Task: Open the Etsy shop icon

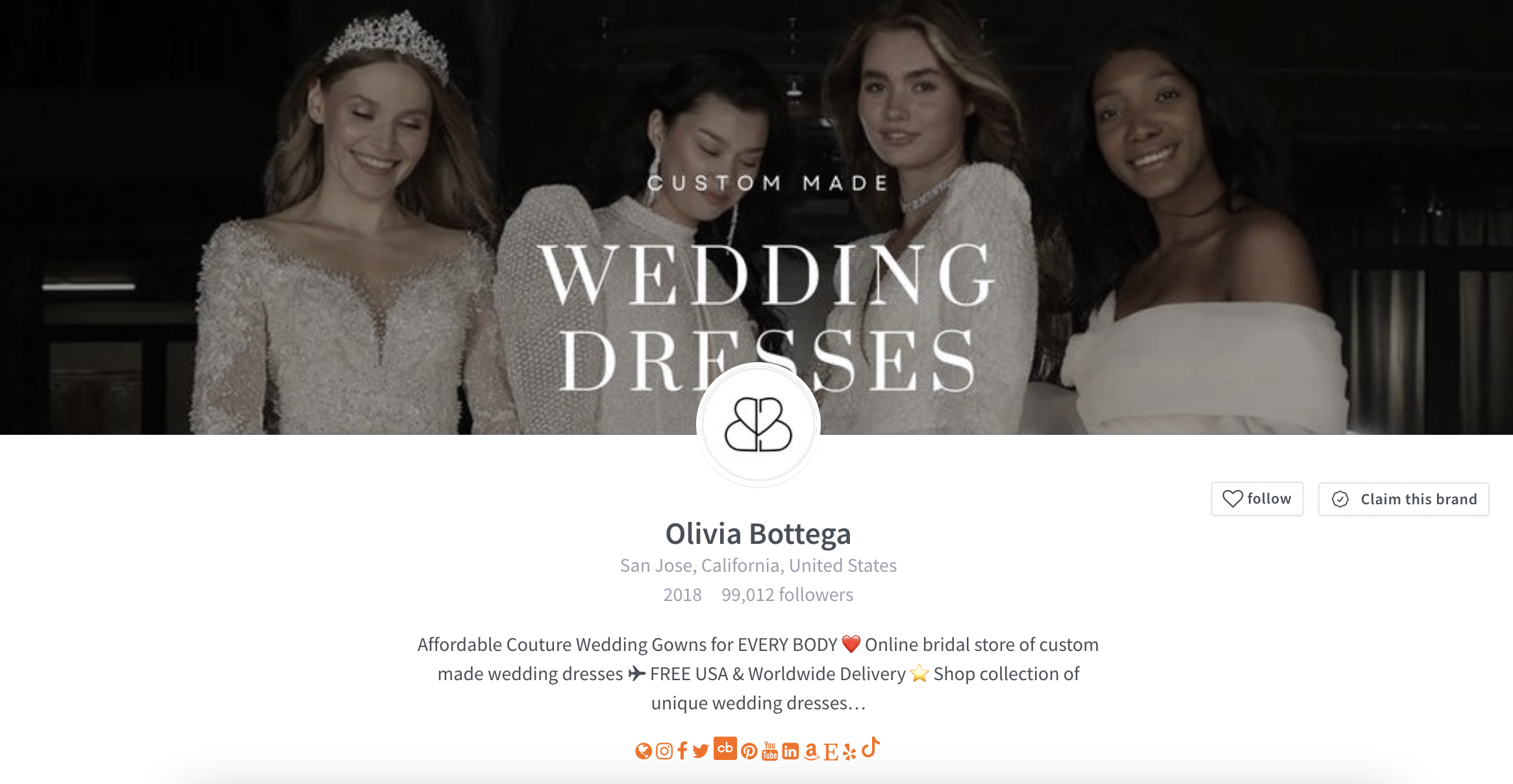Action: pos(831,752)
